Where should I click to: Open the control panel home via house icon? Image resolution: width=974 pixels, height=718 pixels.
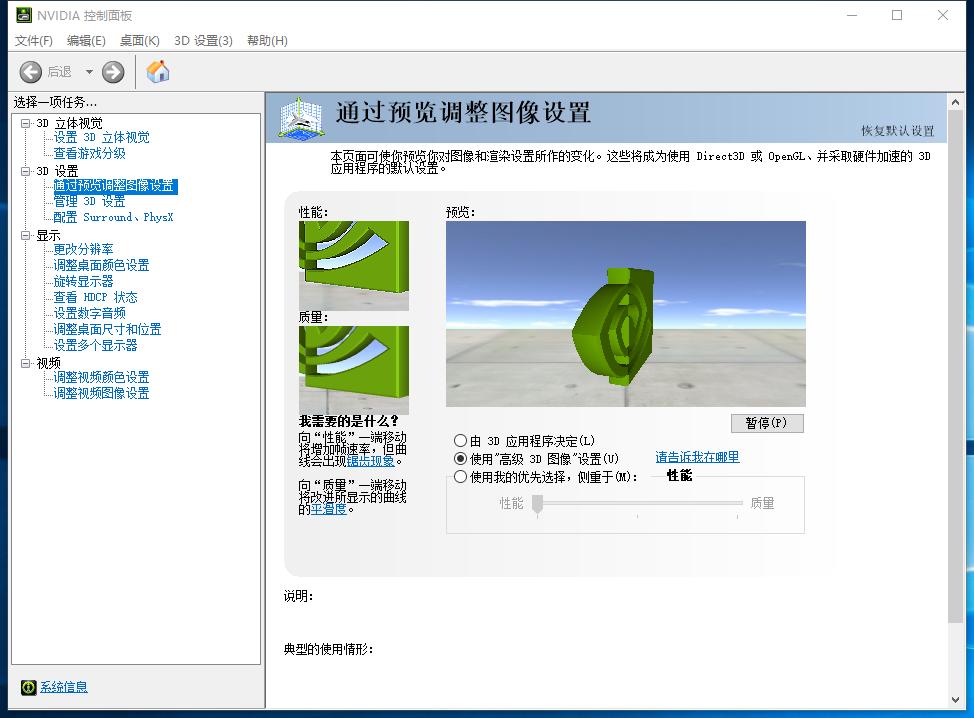(x=157, y=71)
